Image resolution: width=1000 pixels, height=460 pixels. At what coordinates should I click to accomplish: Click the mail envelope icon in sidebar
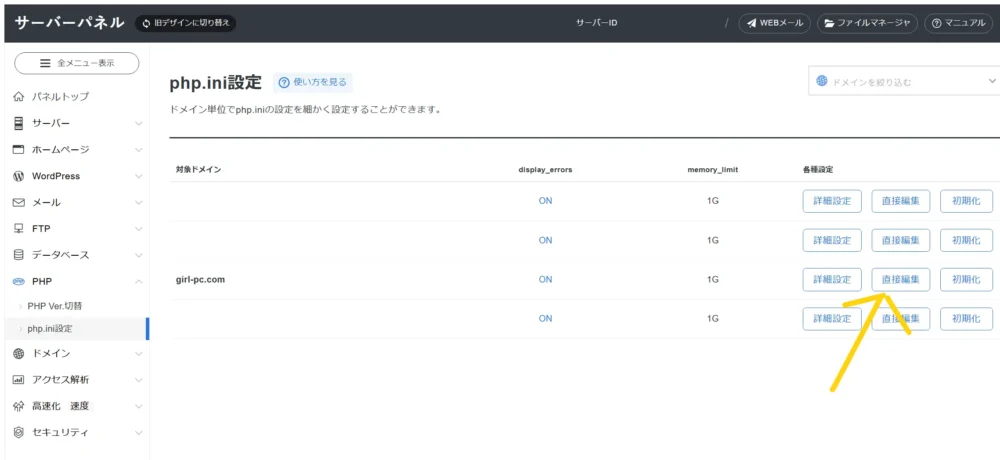click(x=19, y=202)
